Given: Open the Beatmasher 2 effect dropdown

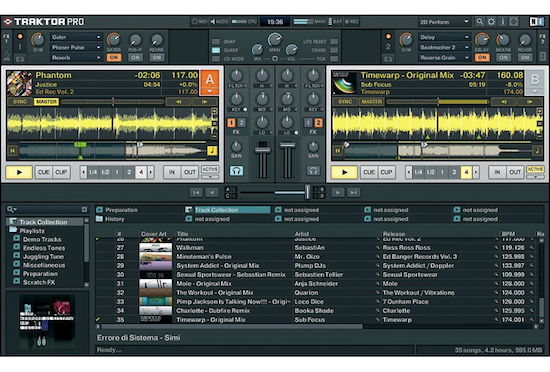Looking at the screenshot, I should pyautogui.click(x=444, y=47).
